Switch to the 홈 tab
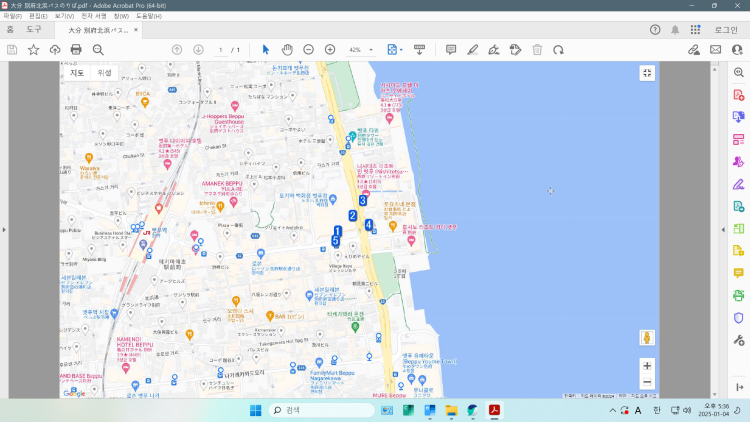This screenshot has height=422, width=750. click(10, 30)
